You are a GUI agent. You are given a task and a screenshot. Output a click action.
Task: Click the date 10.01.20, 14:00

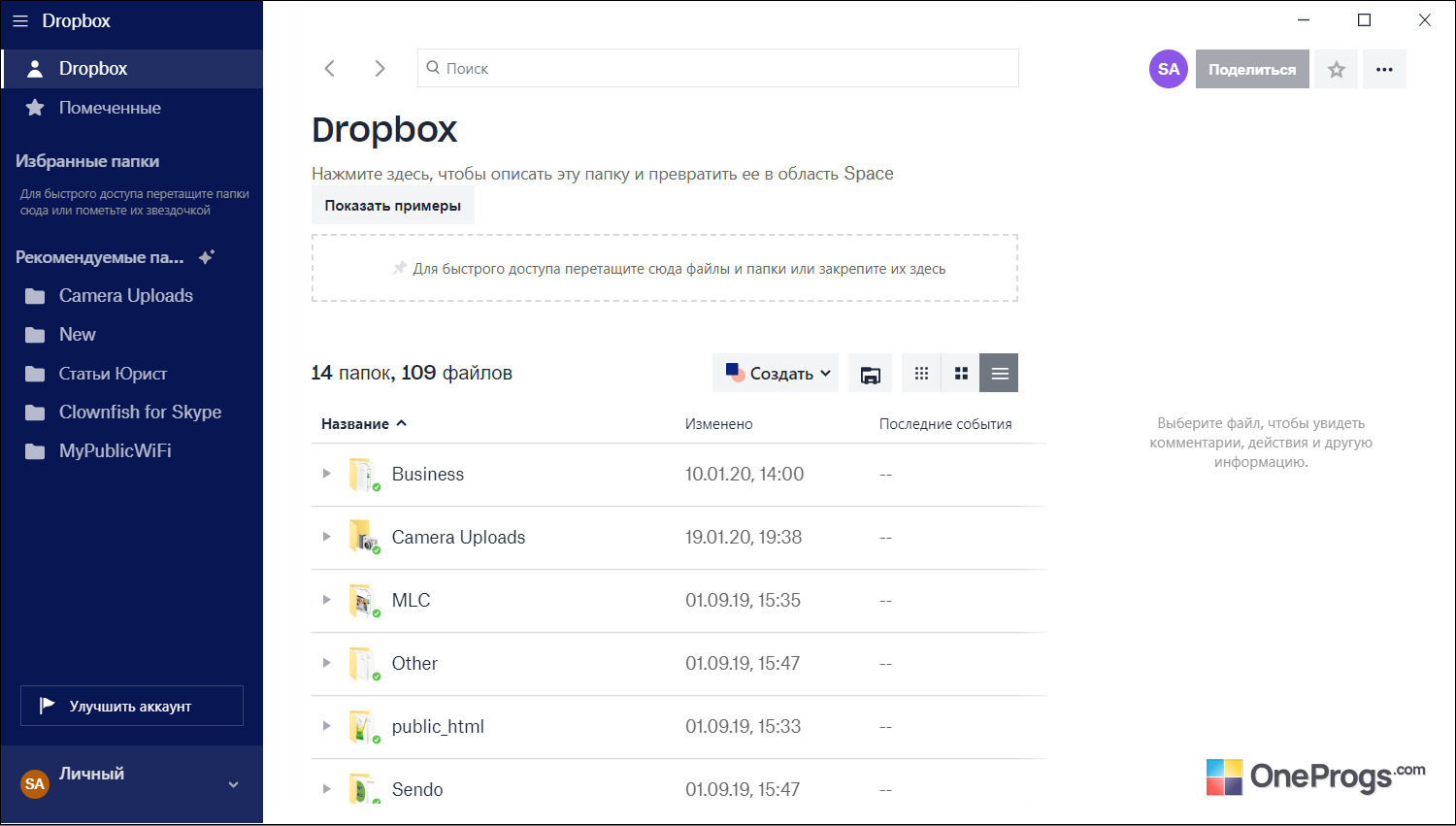click(745, 475)
